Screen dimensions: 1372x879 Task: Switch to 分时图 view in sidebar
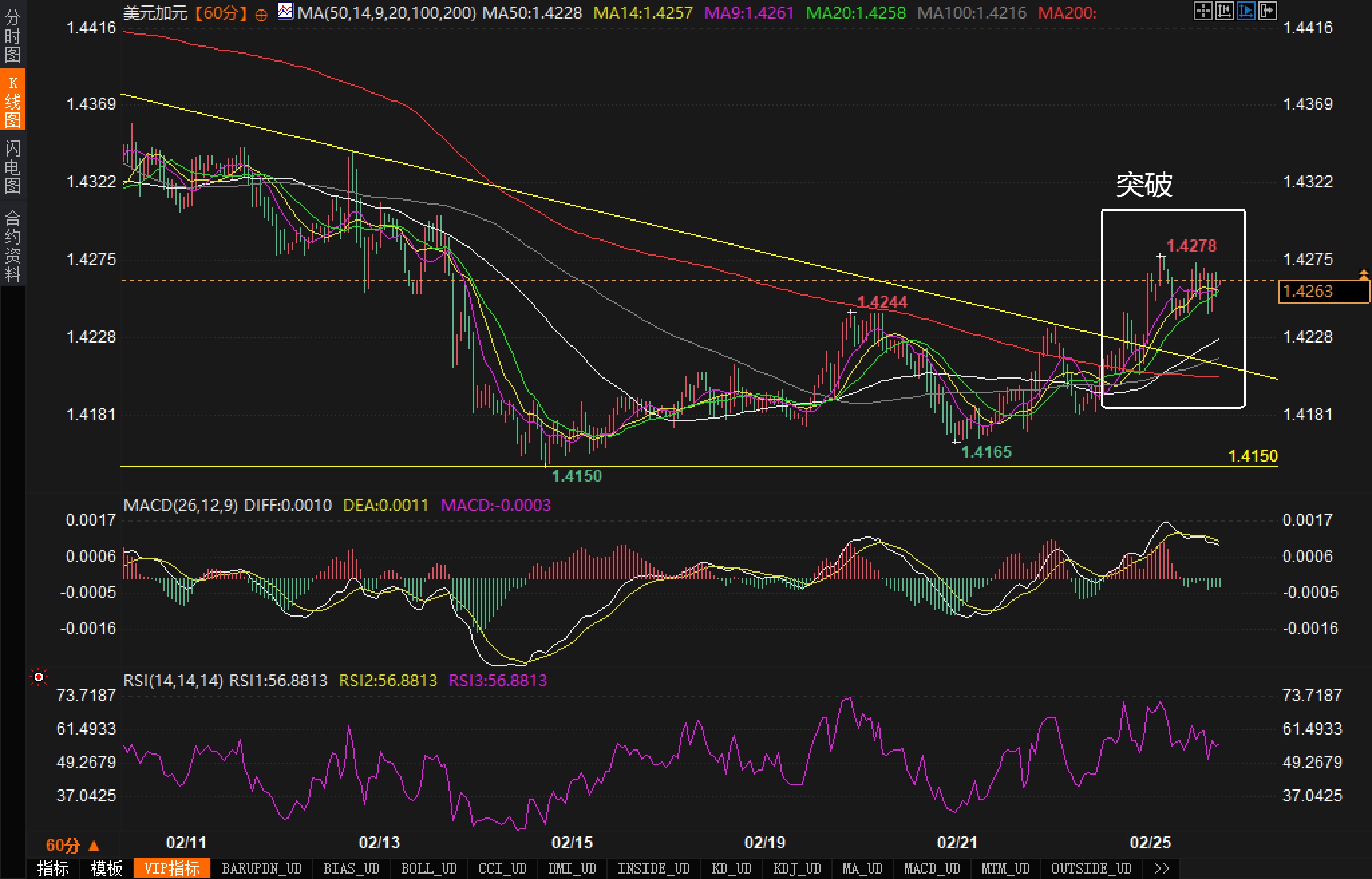click(x=13, y=35)
